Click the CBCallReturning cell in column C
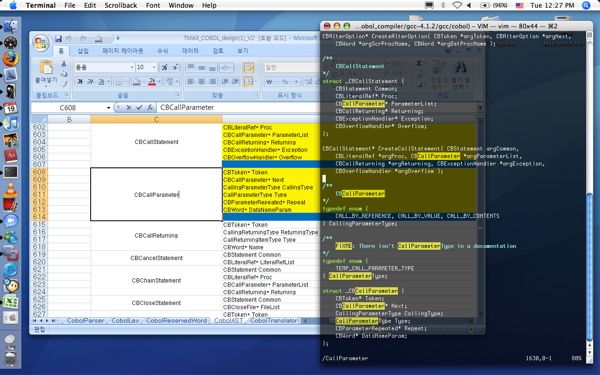The width and height of the screenshot is (600, 375). [x=156, y=236]
